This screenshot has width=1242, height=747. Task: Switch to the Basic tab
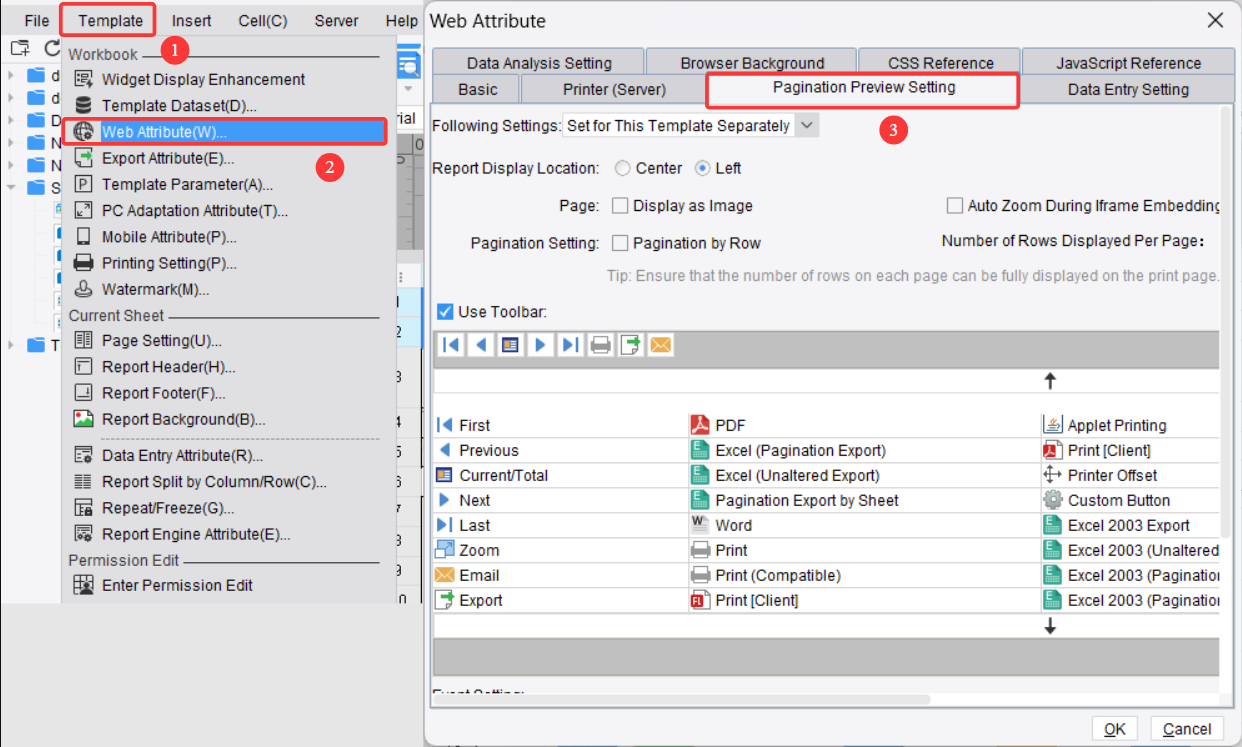click(477, 89)
